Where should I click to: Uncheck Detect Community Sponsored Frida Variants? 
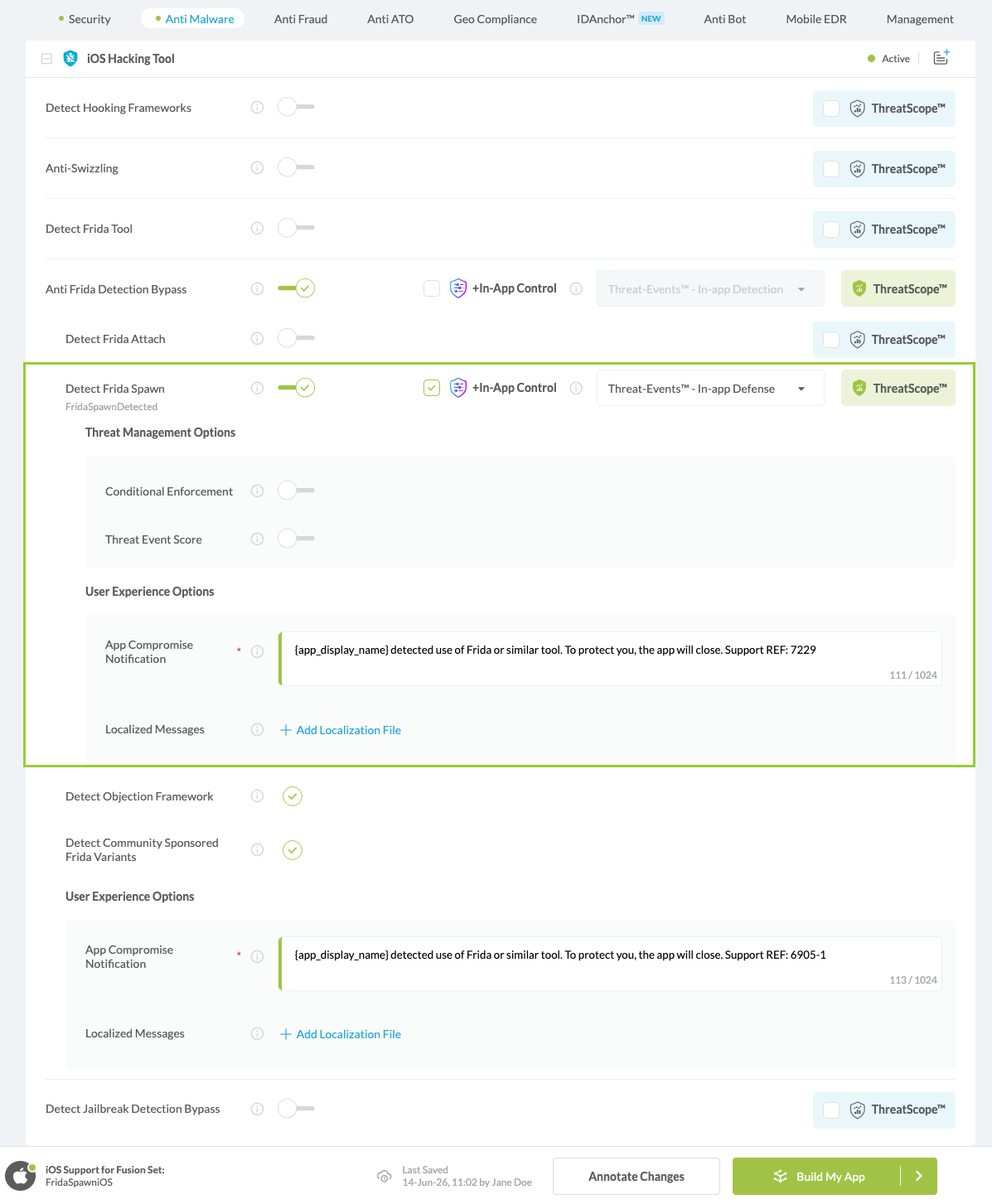coord(293,850)
